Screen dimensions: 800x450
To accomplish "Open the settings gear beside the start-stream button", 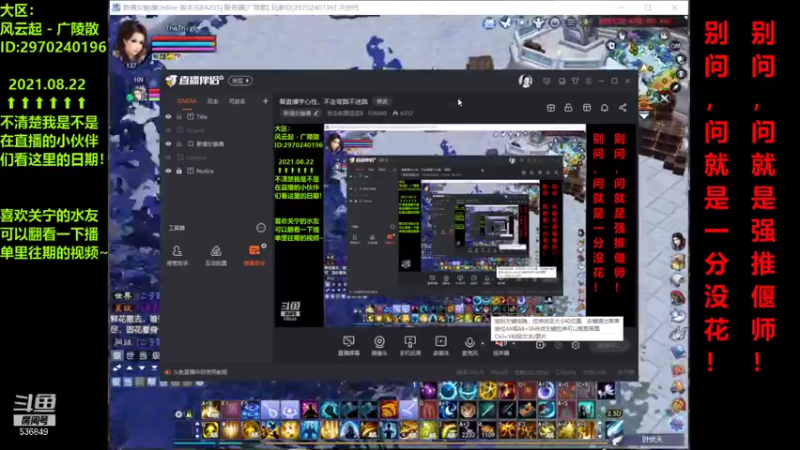I will click(576, 345).
